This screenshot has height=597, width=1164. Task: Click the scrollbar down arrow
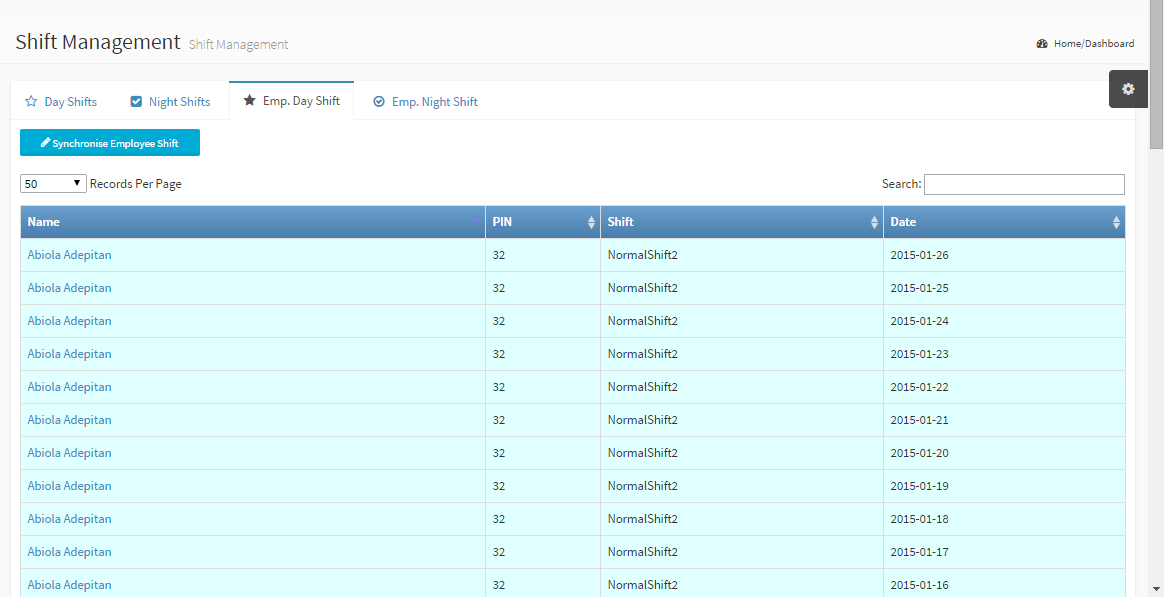(x=1156, y=589)
